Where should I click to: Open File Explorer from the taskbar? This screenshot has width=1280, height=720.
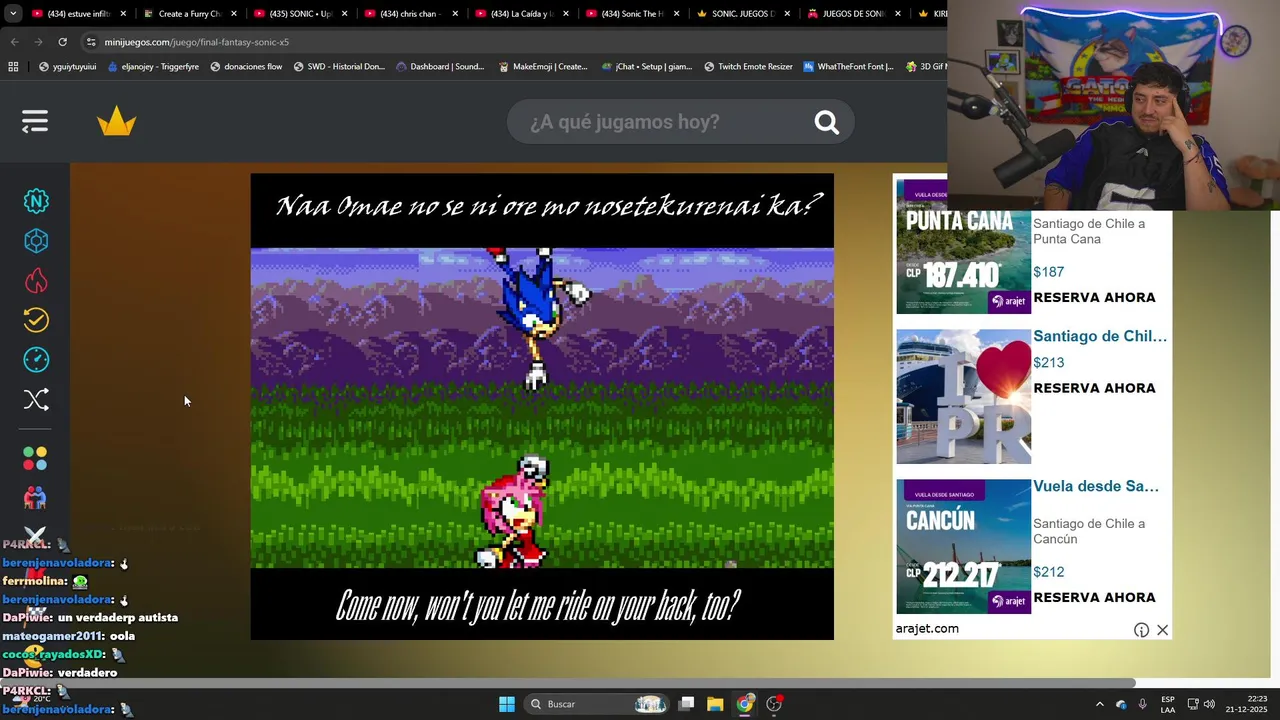click(715, 704)
